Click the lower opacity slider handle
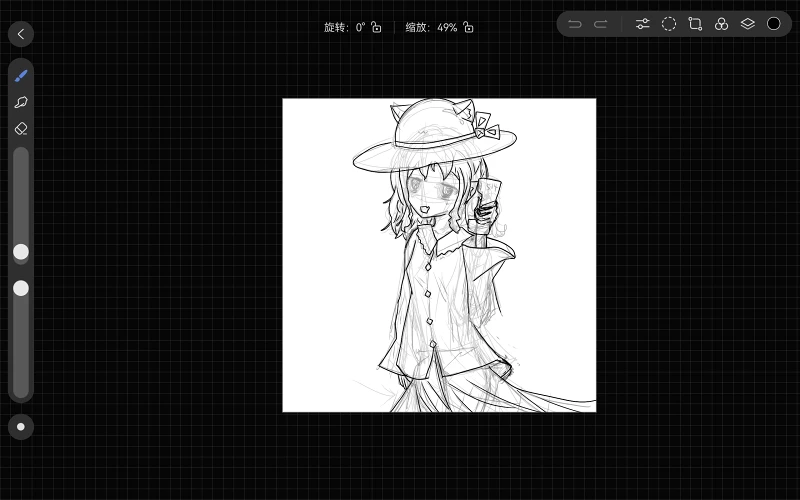 21,288
